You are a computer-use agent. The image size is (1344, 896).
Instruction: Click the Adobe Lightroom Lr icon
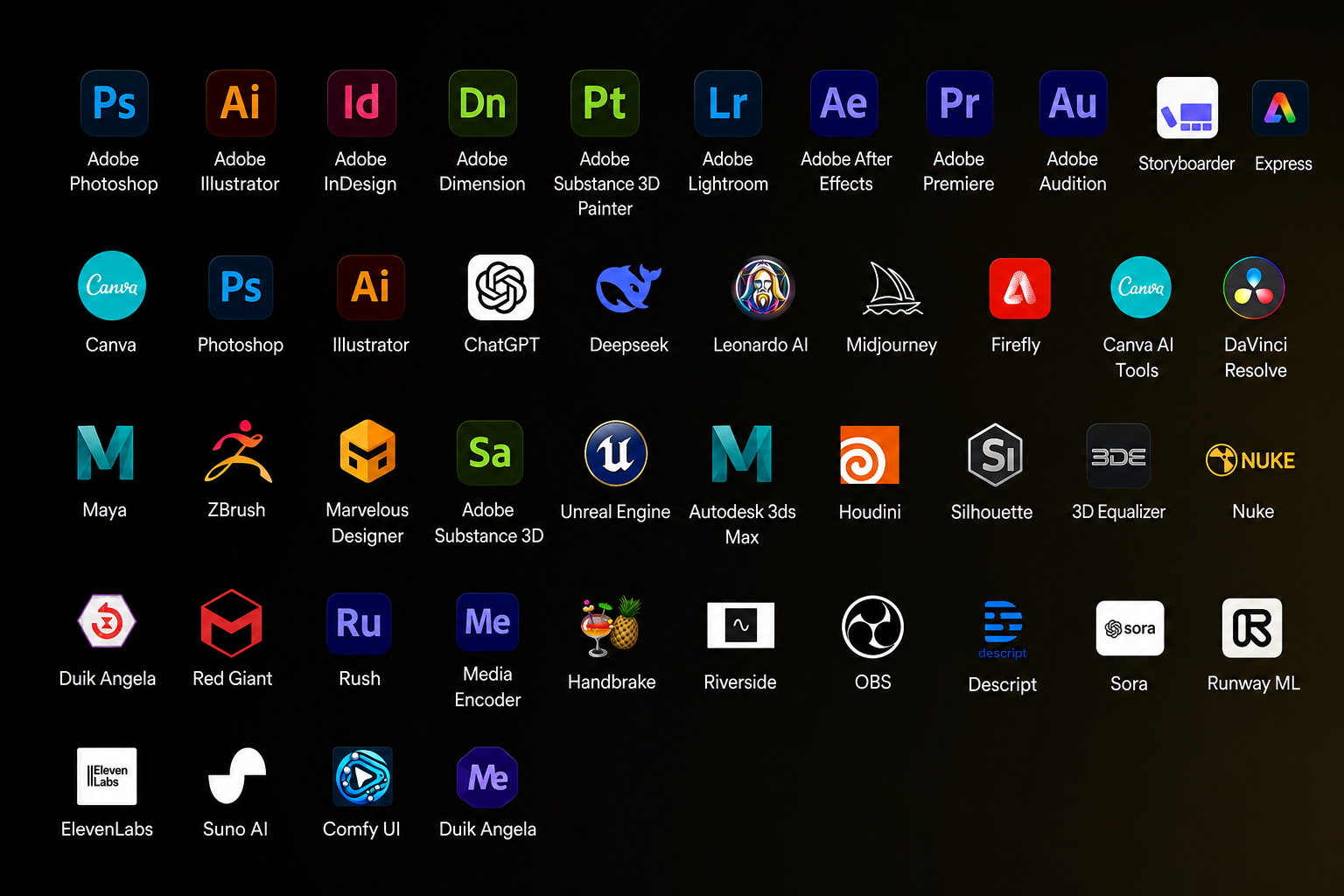pos(728,103)
